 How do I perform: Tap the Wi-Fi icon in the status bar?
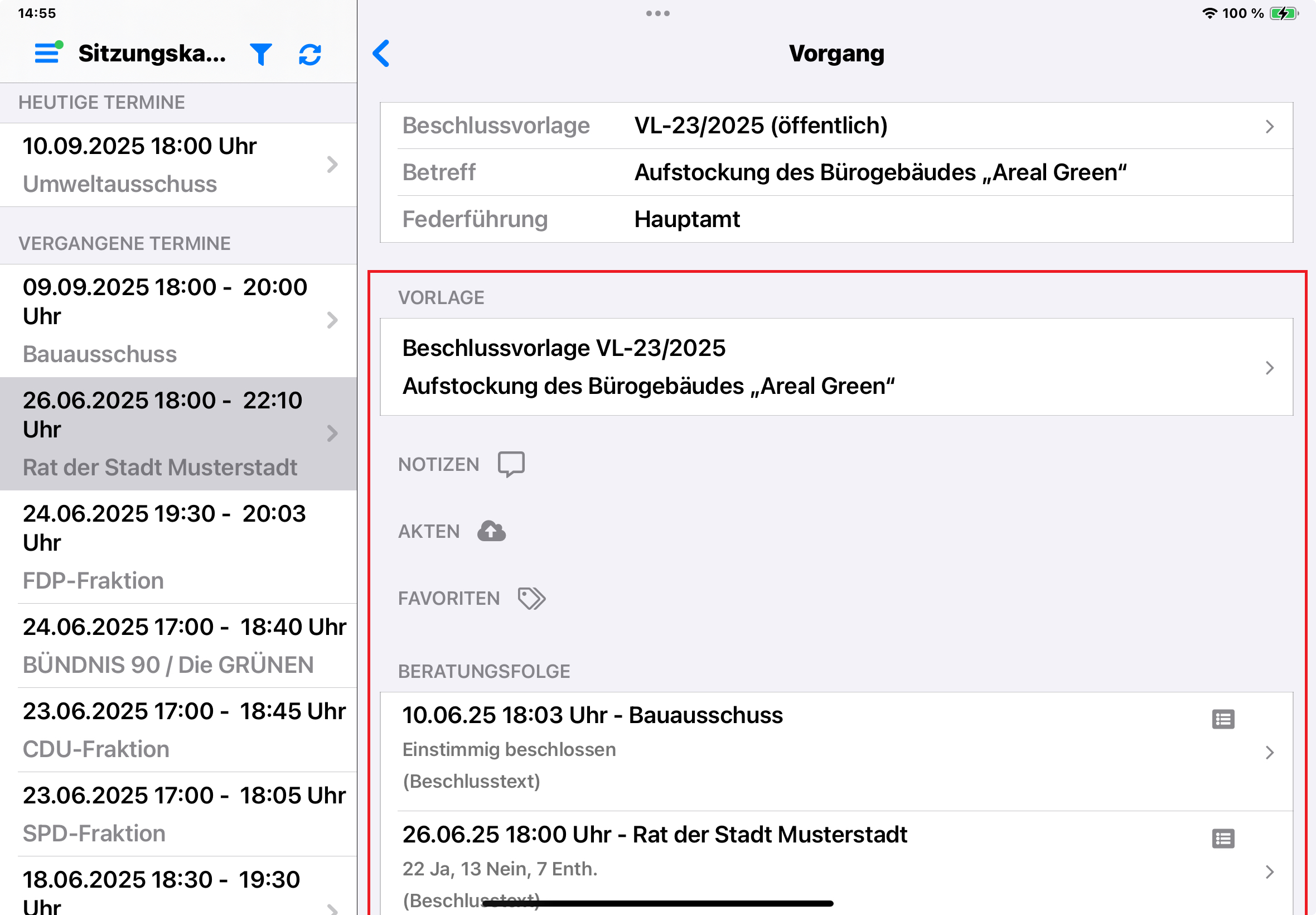pos(1210,12)
